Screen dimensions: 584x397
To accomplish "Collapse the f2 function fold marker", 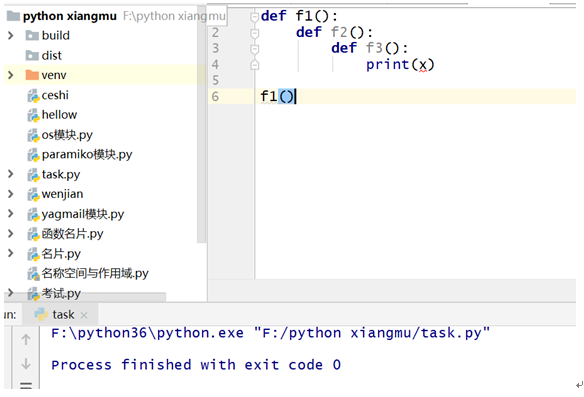I will [x=254, y=34].
